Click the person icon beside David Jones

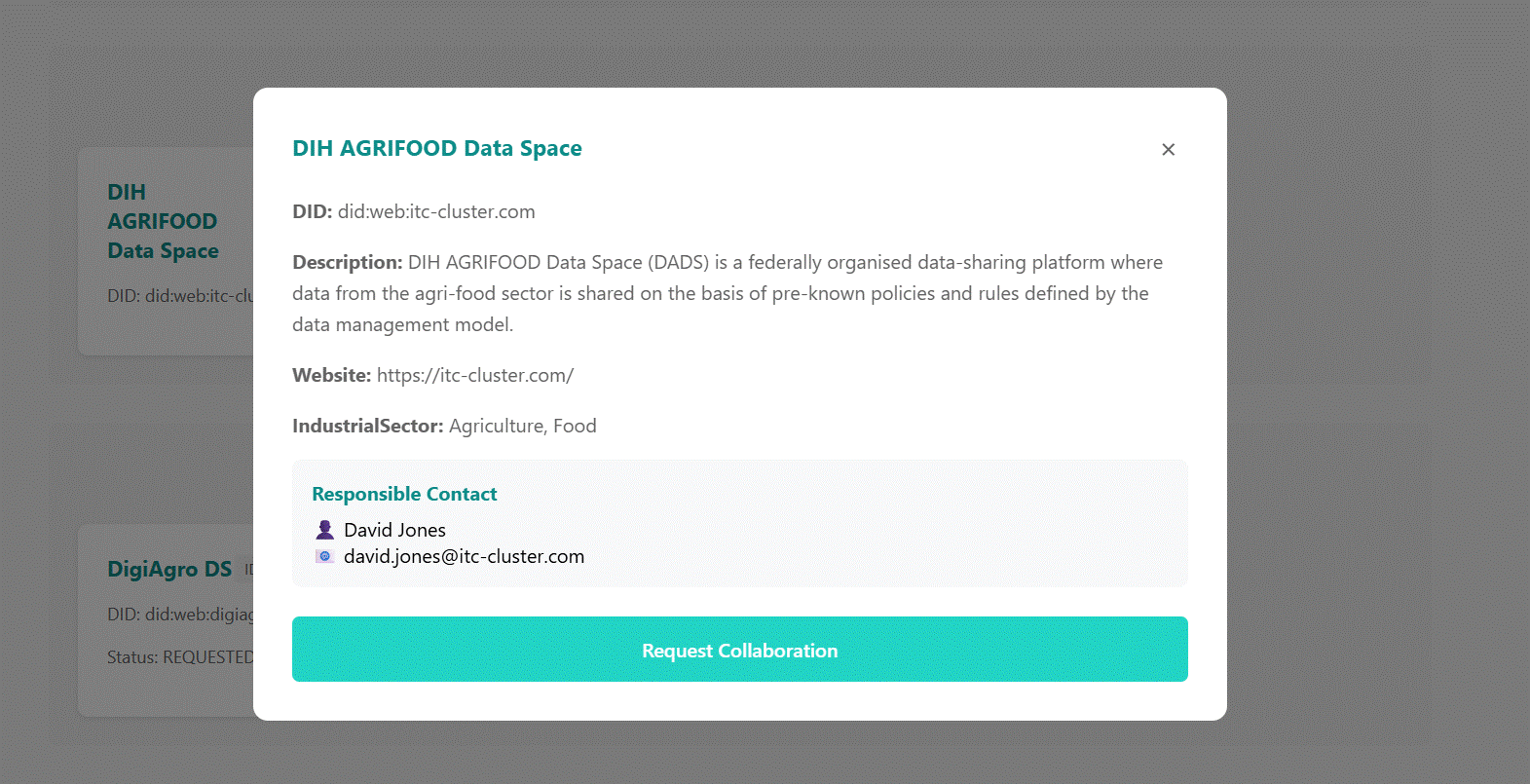(325, 530)
